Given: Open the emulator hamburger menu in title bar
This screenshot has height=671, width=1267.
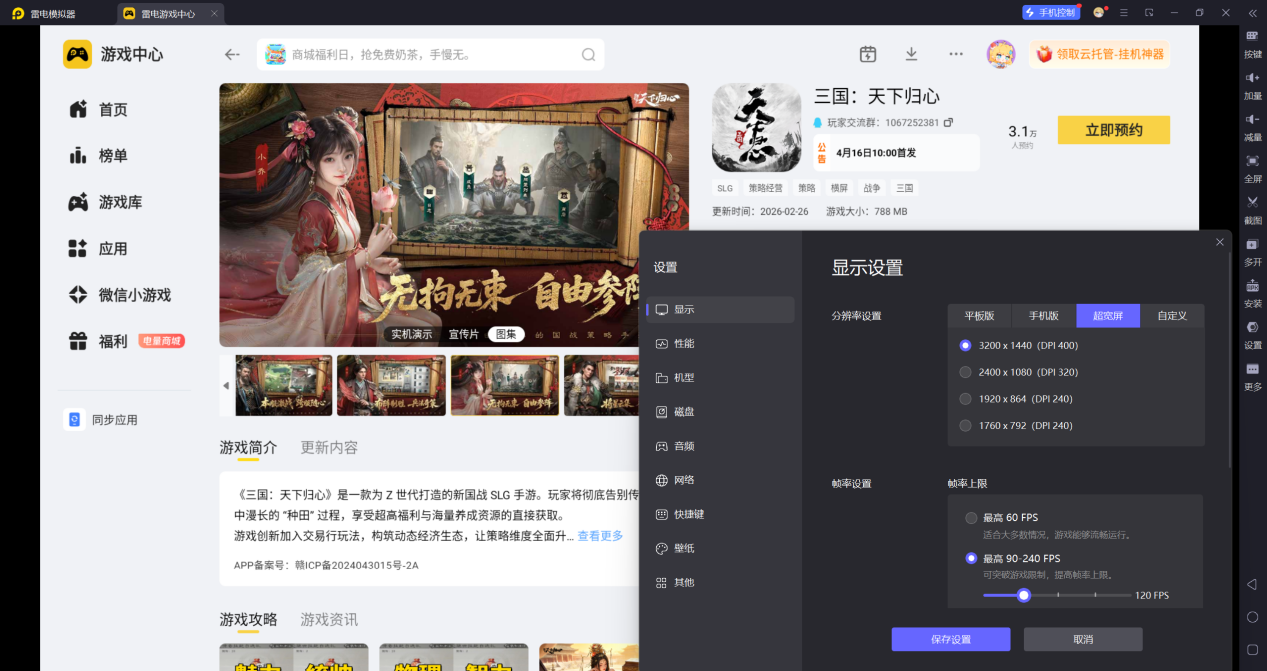Looking at the screenshot, I should pos(1124,12).
